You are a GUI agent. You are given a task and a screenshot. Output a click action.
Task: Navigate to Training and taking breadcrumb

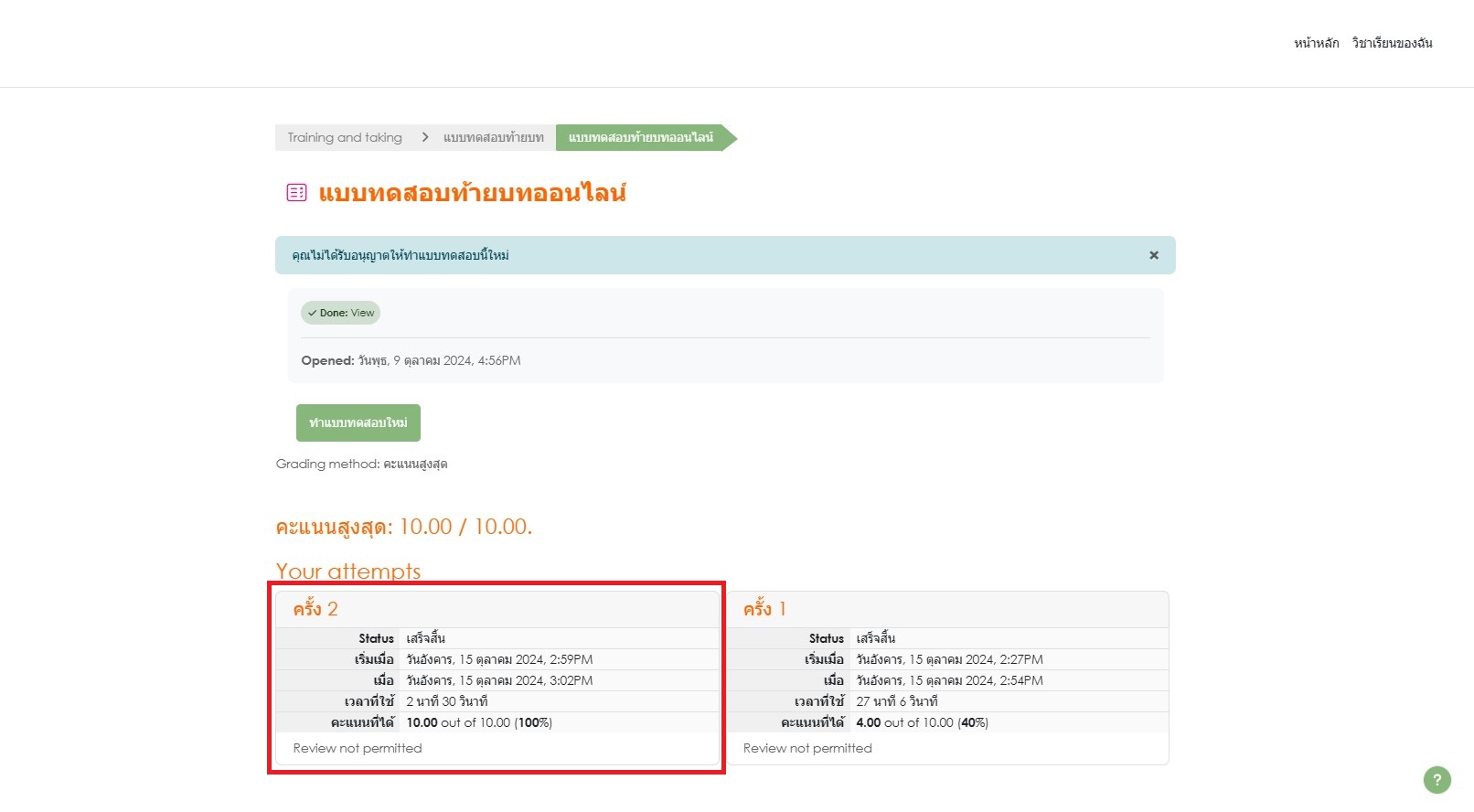(x=345, y=137)
